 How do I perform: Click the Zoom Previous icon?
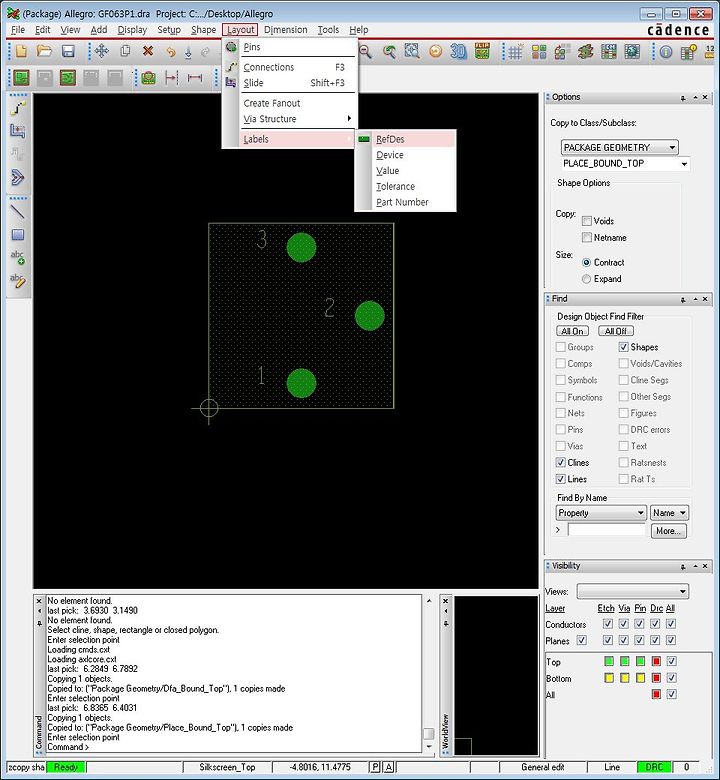(390, 51)
